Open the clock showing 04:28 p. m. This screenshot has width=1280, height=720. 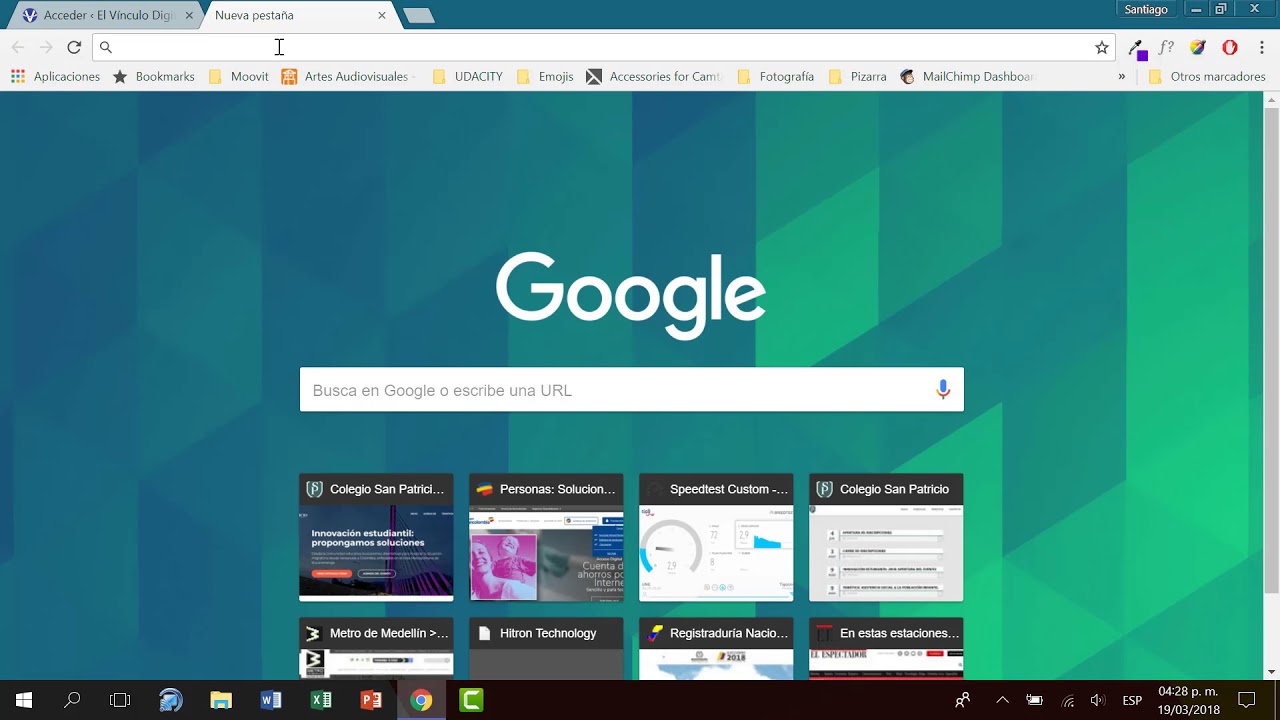(1189, 700)
